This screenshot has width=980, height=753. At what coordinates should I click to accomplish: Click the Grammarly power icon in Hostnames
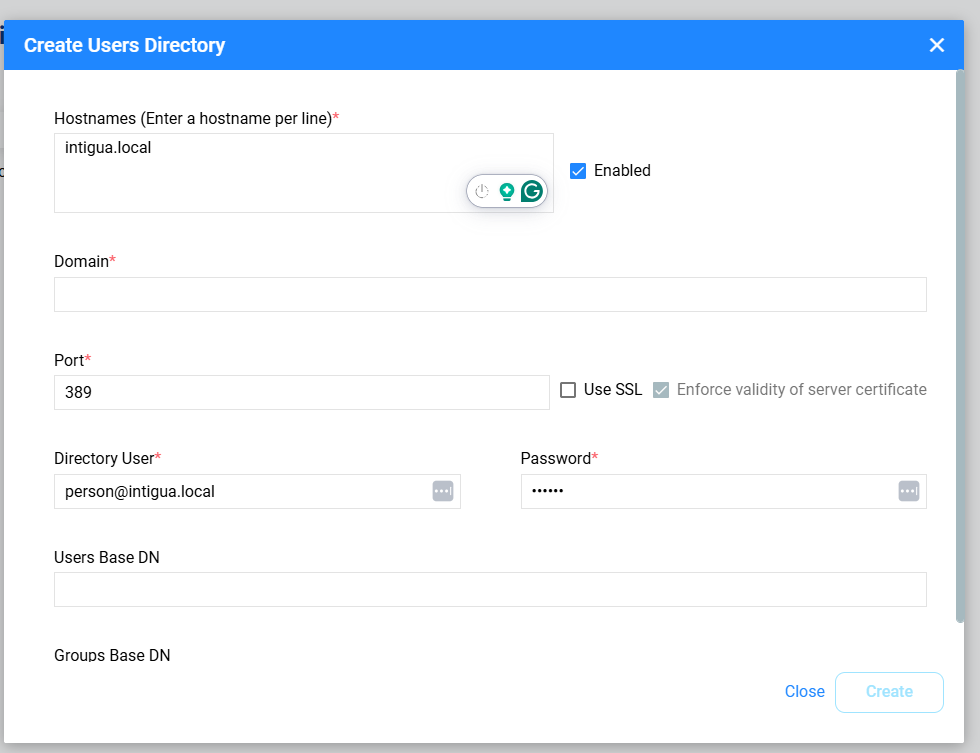(482, 191)
